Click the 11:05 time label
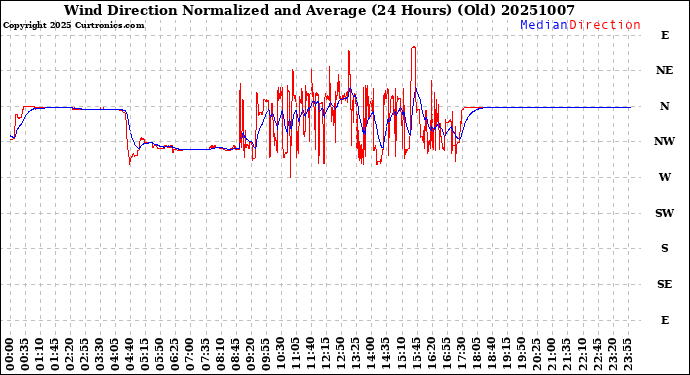The image size is (690, 375). coord(295,354)
